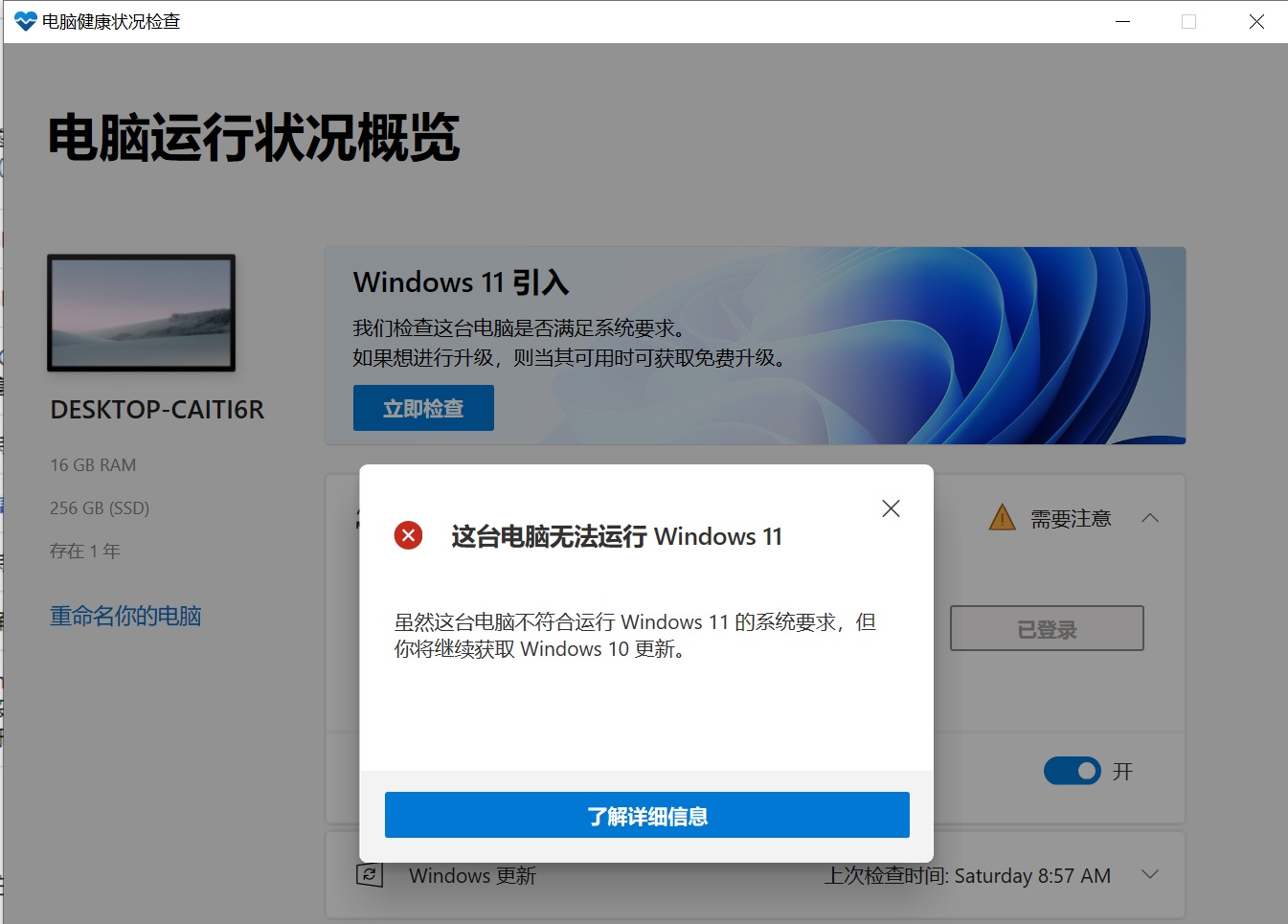Click the device preview image above DESKTOP-CAITI6R
This screenshot has height=924, width=1288.
[x=140, y=312]
